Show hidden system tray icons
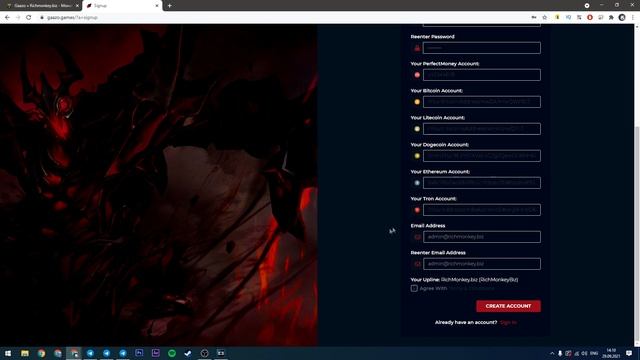 pos(552,353)
